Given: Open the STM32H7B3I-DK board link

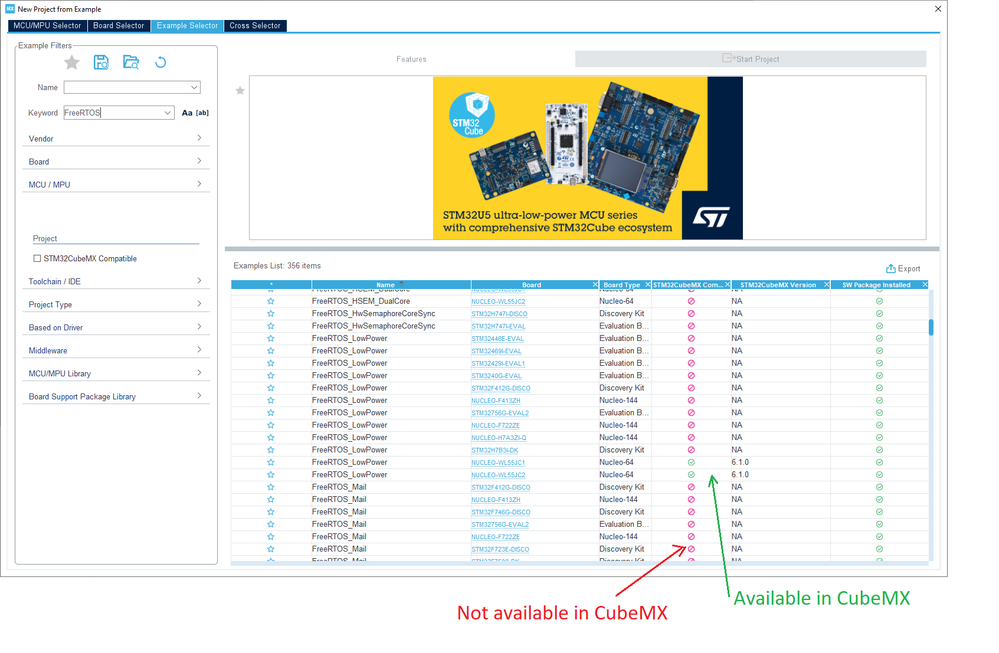Looking at the screenshot, I should (x=494, y=450).
